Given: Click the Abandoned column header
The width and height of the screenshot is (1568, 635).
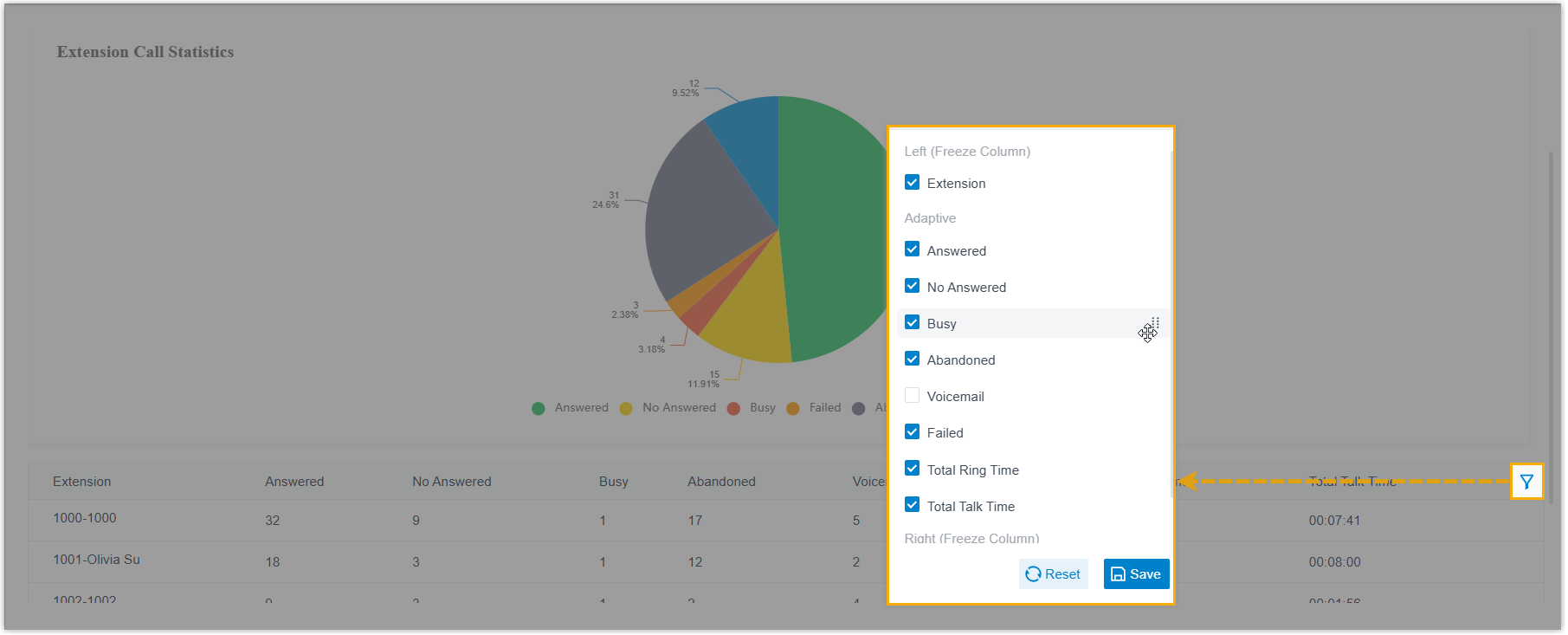Looking at the screenshot, I should click(721, 482).
